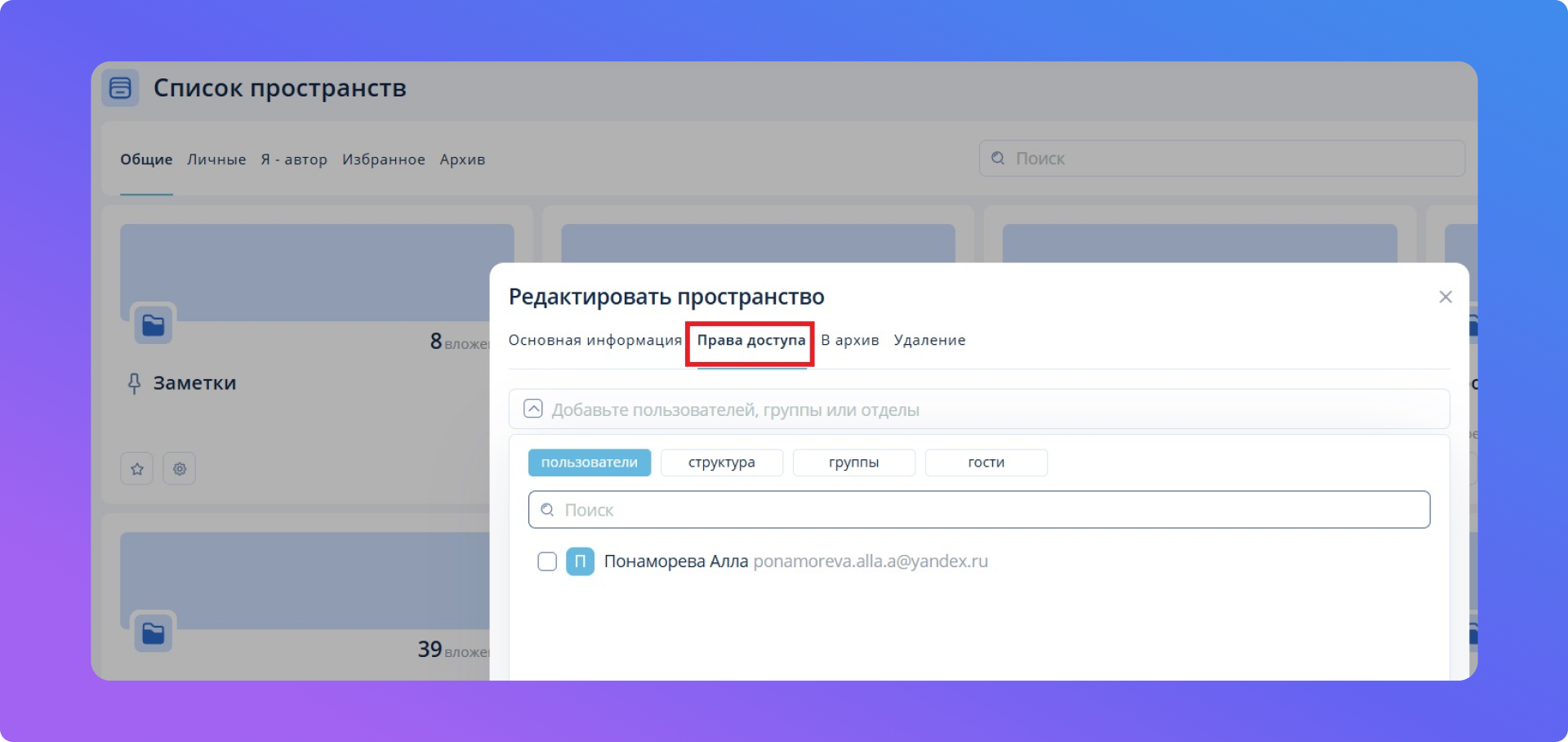Click email ponamoreva.alla.a@yandex.ru
1568x742 pixels.
871,561
